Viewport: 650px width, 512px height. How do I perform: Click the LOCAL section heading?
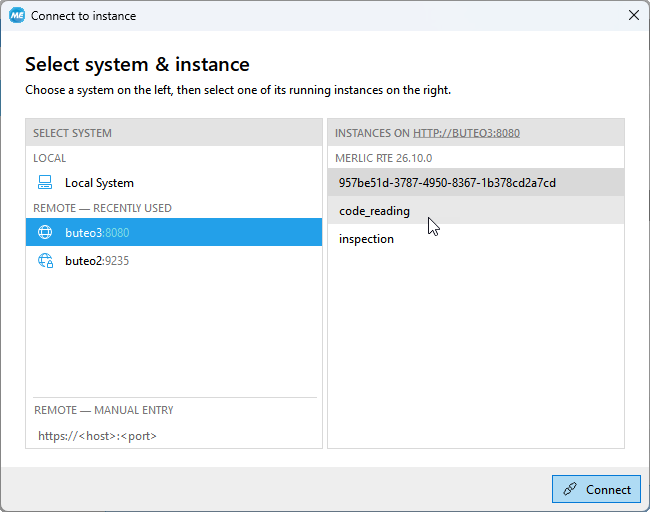49,158
